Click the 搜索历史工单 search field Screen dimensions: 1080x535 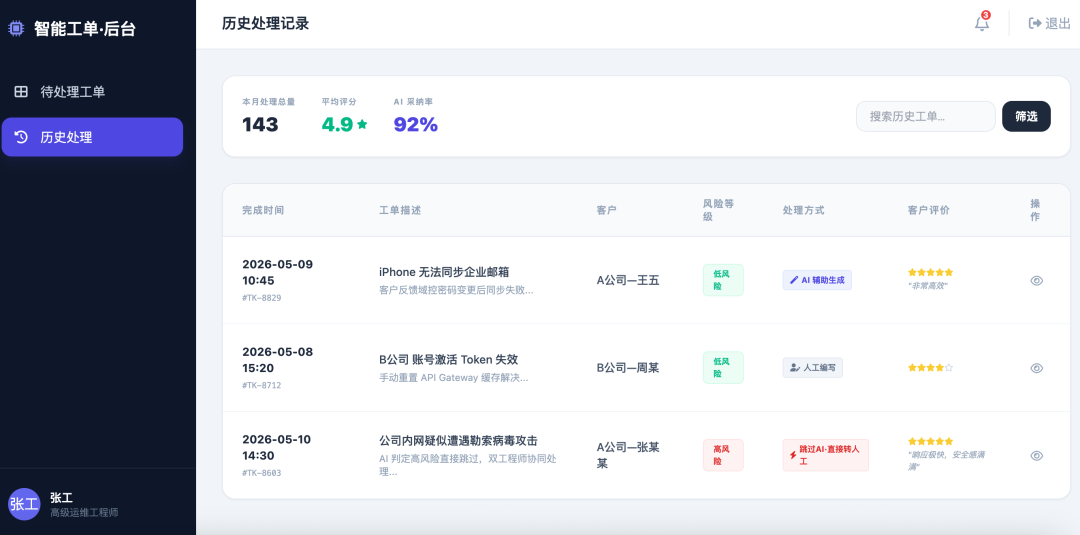tap(925, 116)
